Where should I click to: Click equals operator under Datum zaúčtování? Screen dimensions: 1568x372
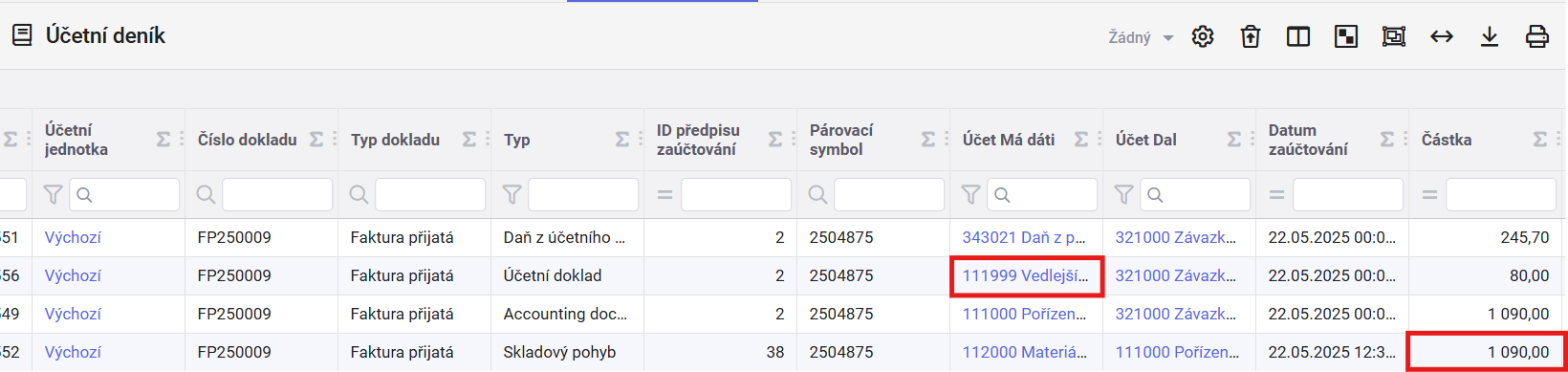[1276, 195]
